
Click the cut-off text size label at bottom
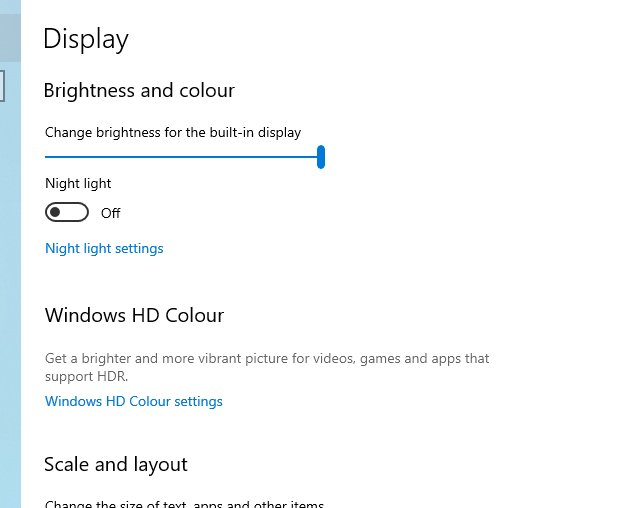185,503
